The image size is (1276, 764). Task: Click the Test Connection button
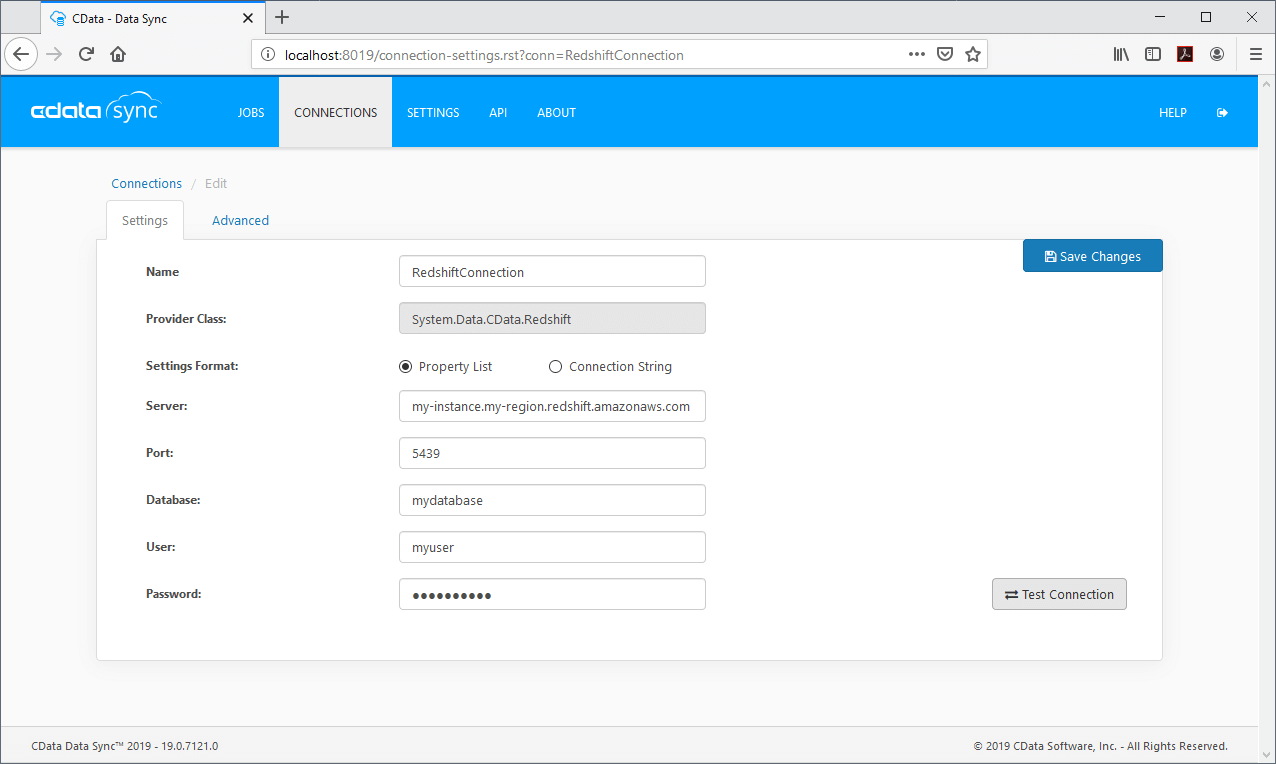[1059, 594]
